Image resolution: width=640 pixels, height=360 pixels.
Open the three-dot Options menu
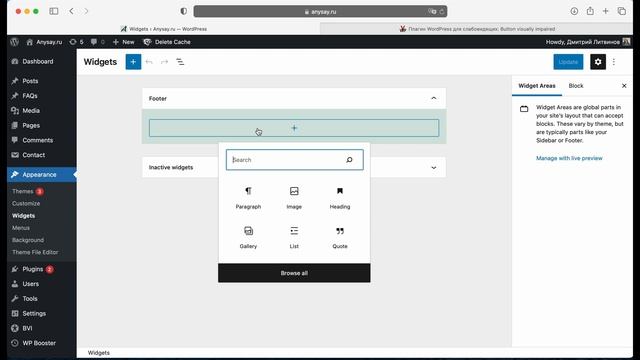pyautogui.click(x=614, y=62)
